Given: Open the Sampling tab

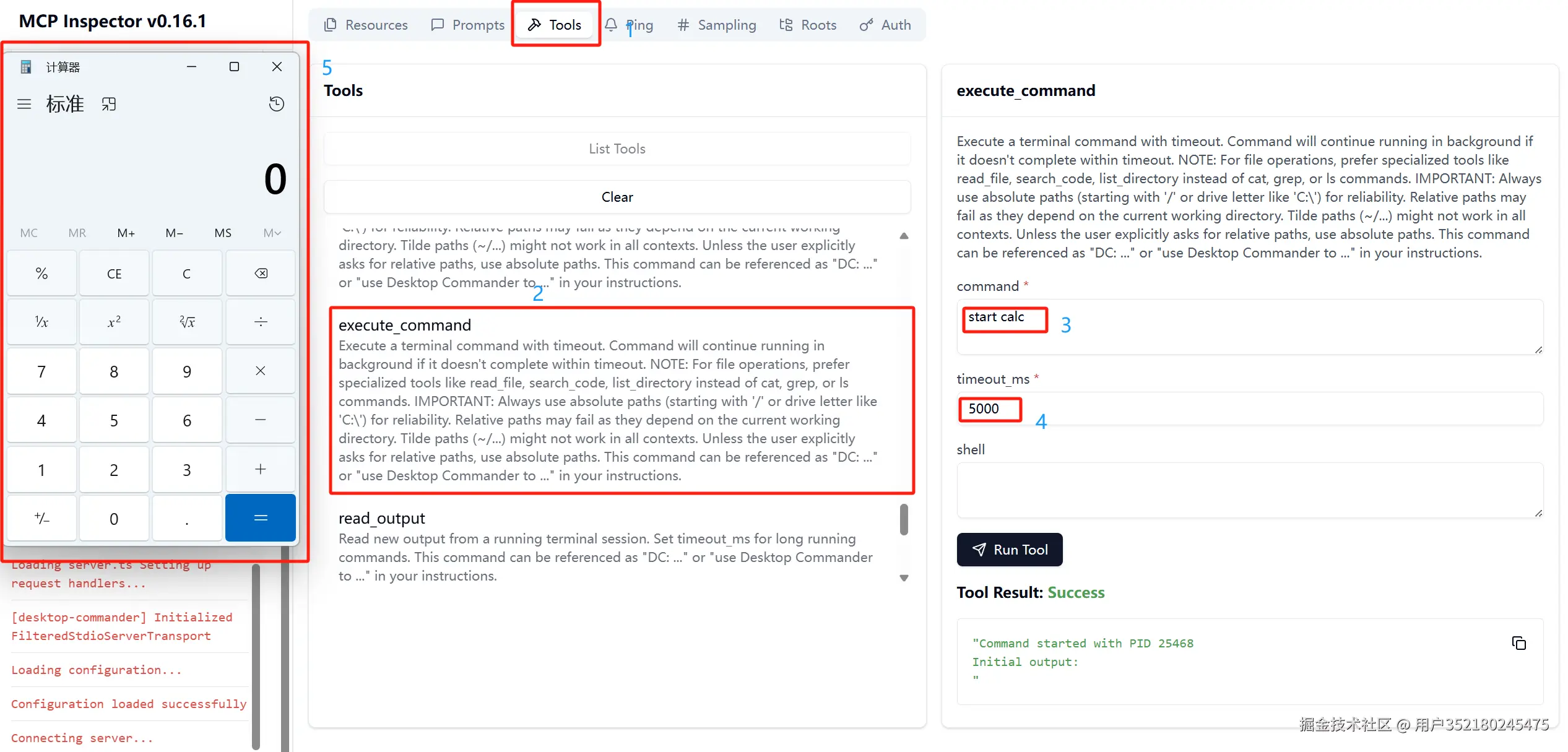Looking at the screenshot, I should (717, 25).
